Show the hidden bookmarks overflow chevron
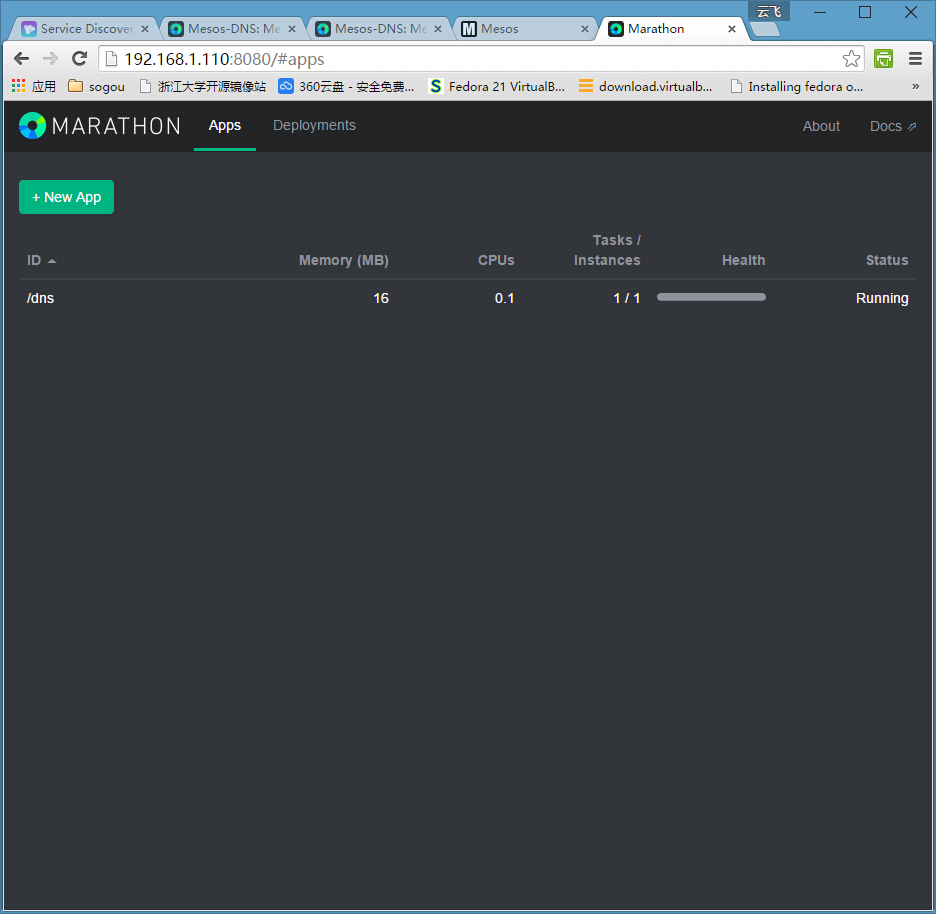Viewport: 936px width, 914px height. (915, 87)
